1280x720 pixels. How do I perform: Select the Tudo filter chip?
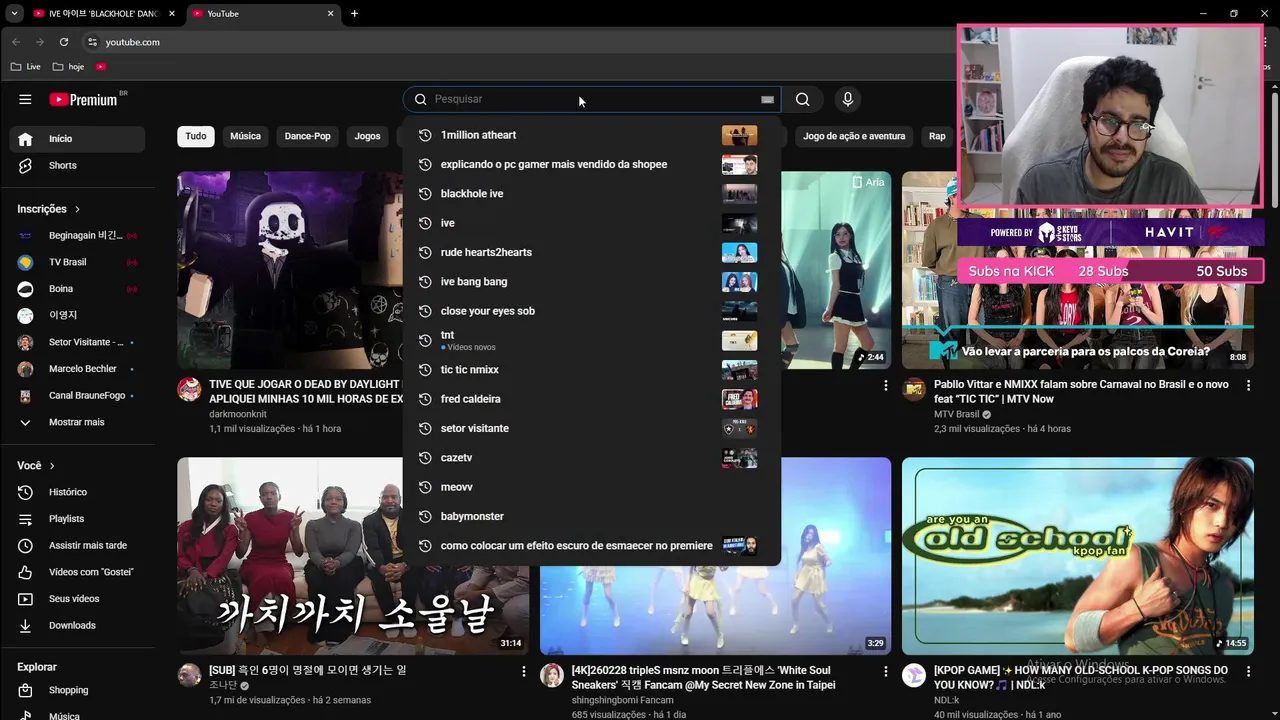[x=196, y=136]
